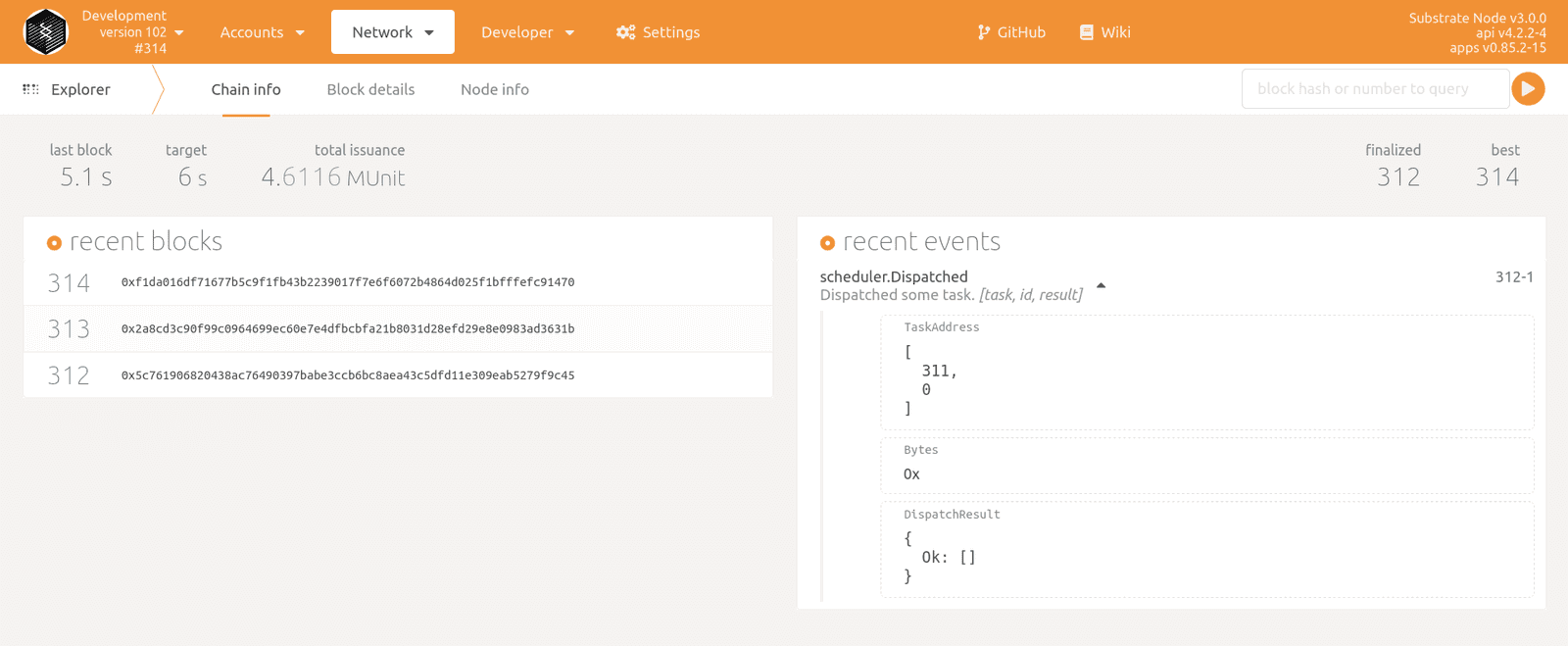Open the Network menu

pyautogui.click(x=393, y=32)
